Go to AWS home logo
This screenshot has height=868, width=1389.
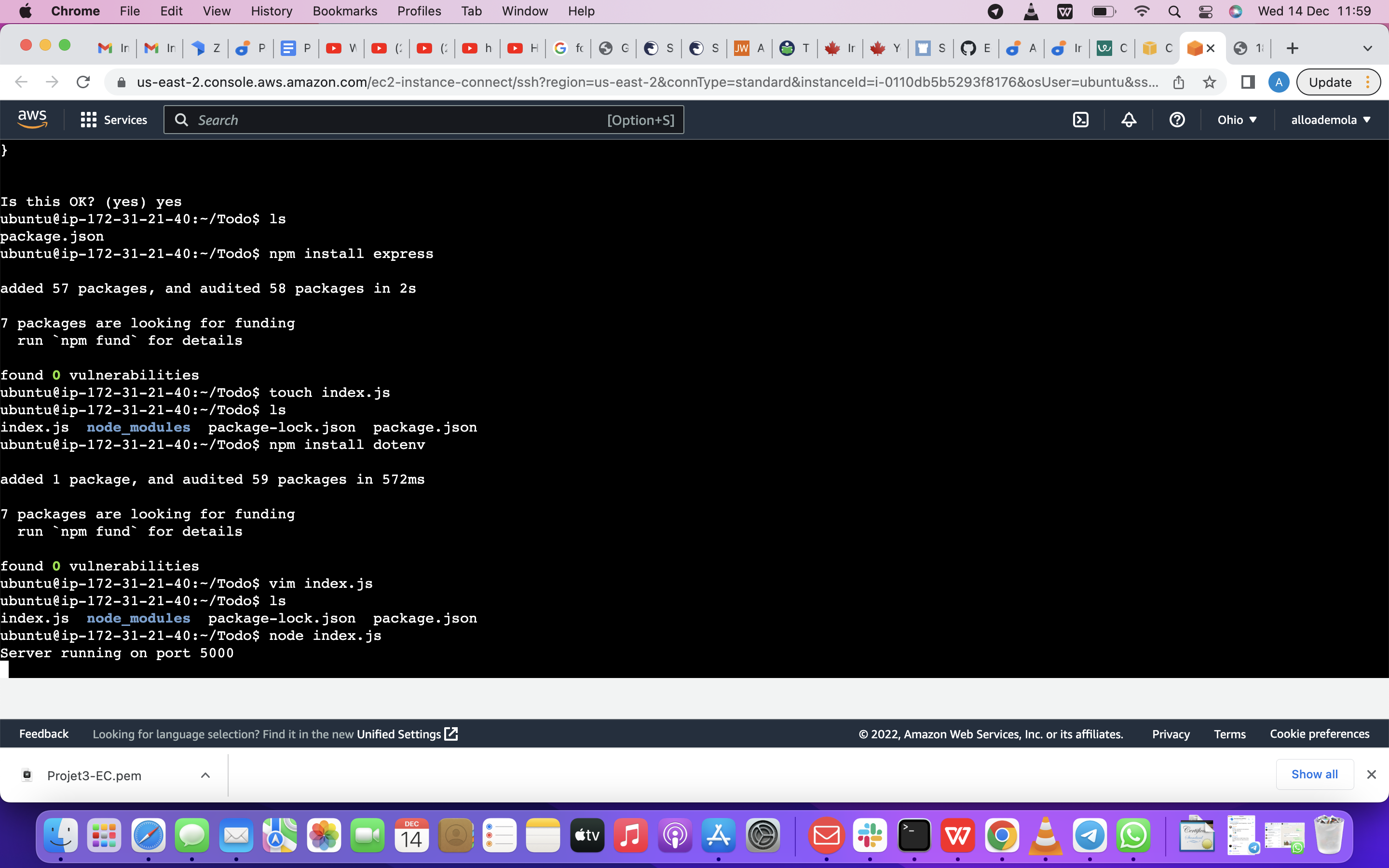pos(32,120)
